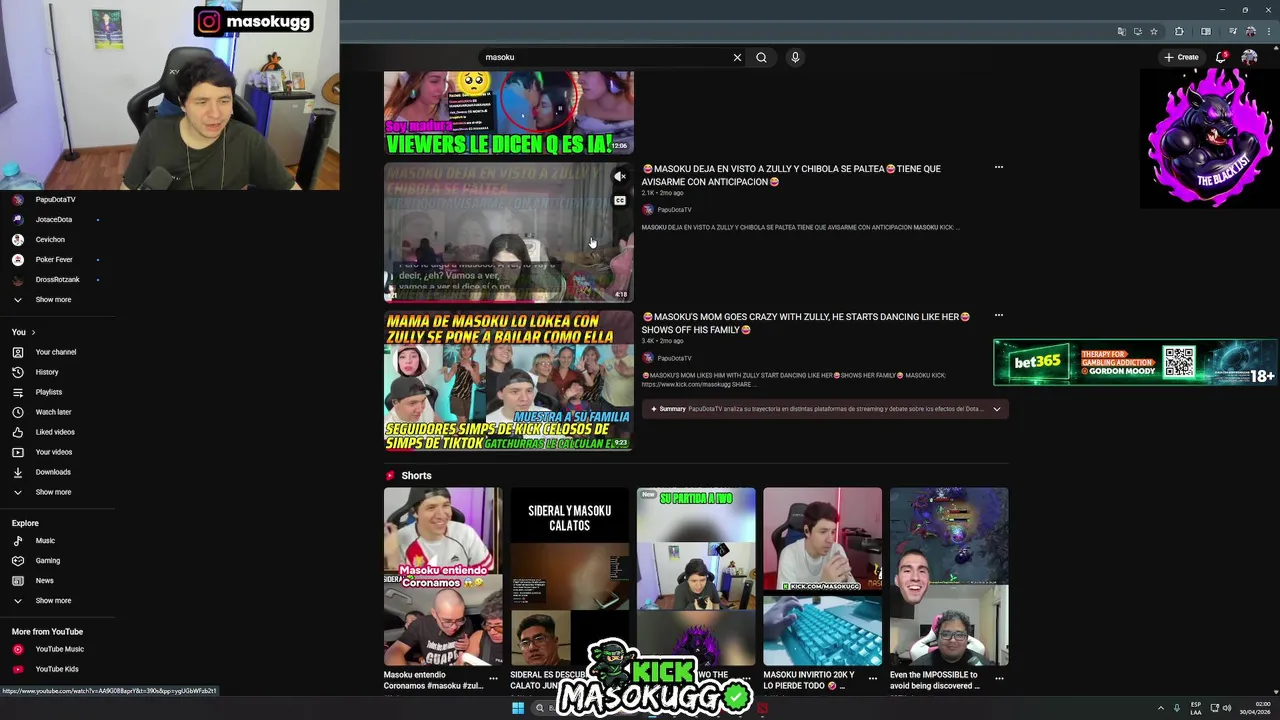Image resolution: width=1280 pixels, height=720 pixels.
Task: Show hidden system tray icons
Action: click(x=1161, y=708)
